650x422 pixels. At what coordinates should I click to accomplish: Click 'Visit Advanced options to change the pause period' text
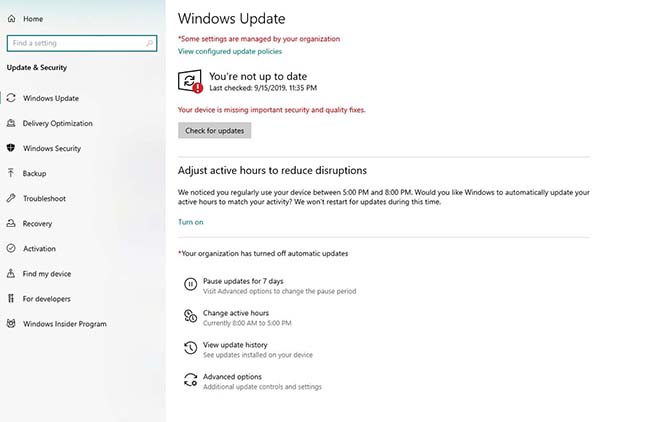coord(279,291)
